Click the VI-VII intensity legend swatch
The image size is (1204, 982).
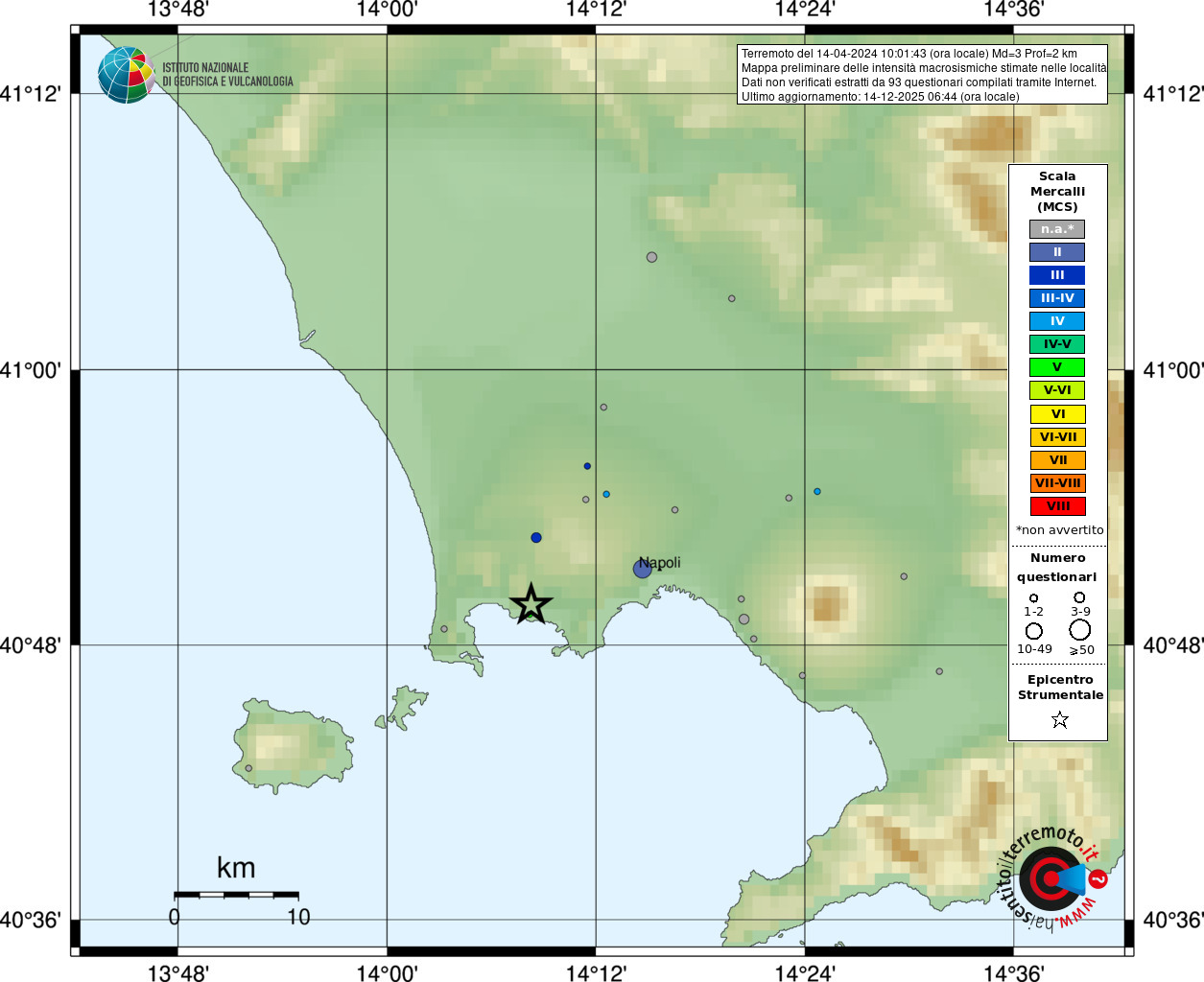coord(1057,437)
